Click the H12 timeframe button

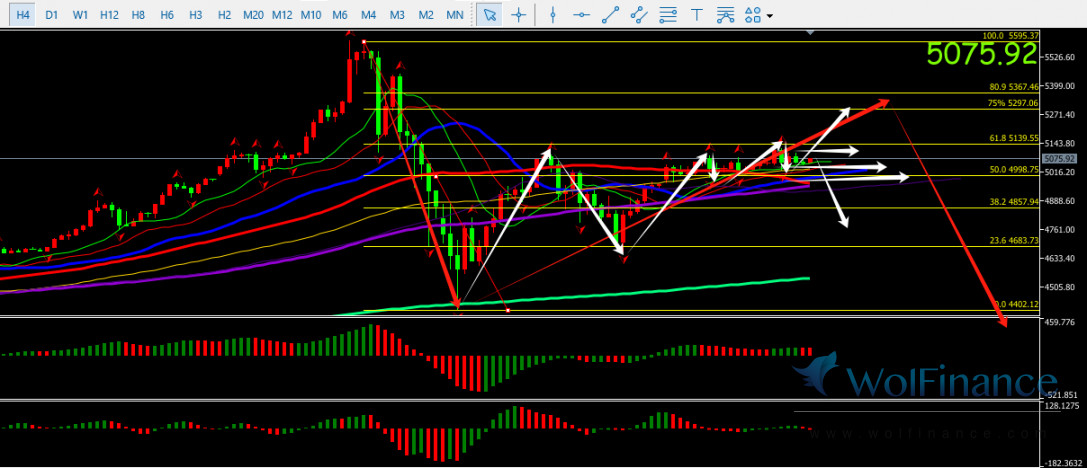coord(110,15)
